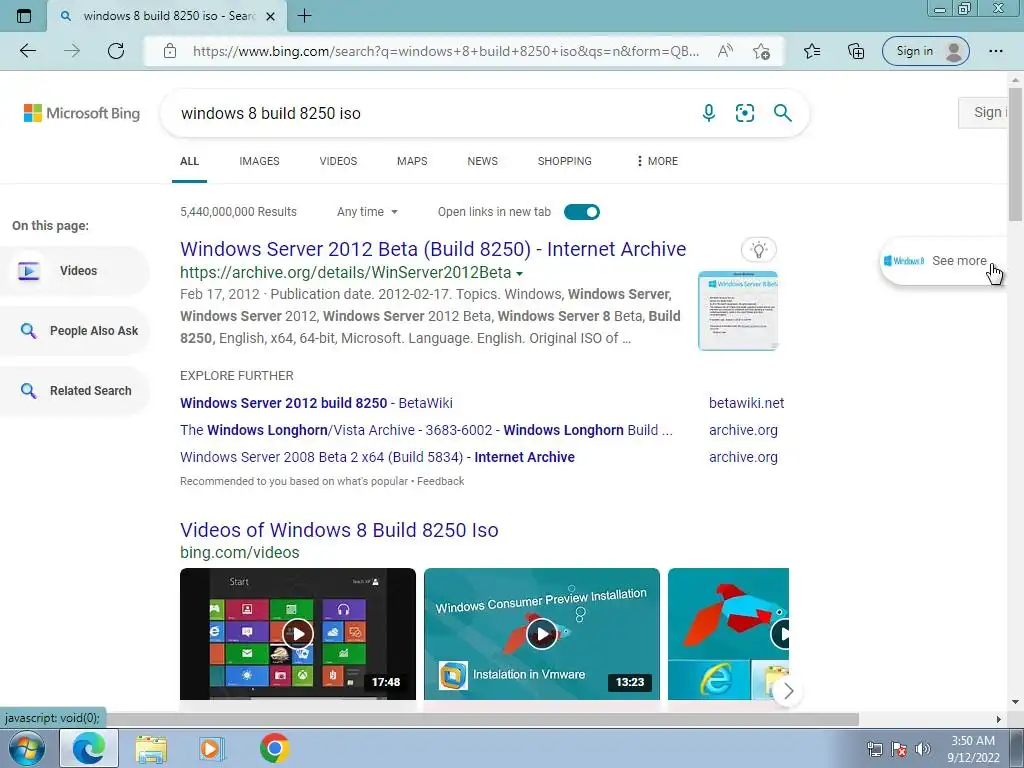Screen dimensions: 1024x768
Task: Open Windows Start orb
Action: pyautogui.click(x=27, y=748)
